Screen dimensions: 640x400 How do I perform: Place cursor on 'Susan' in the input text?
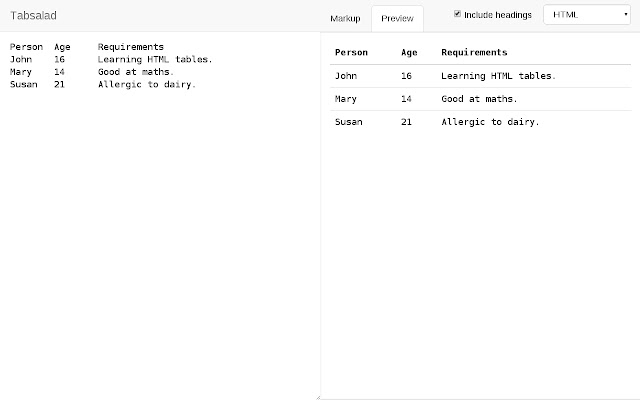pos(24,84)
